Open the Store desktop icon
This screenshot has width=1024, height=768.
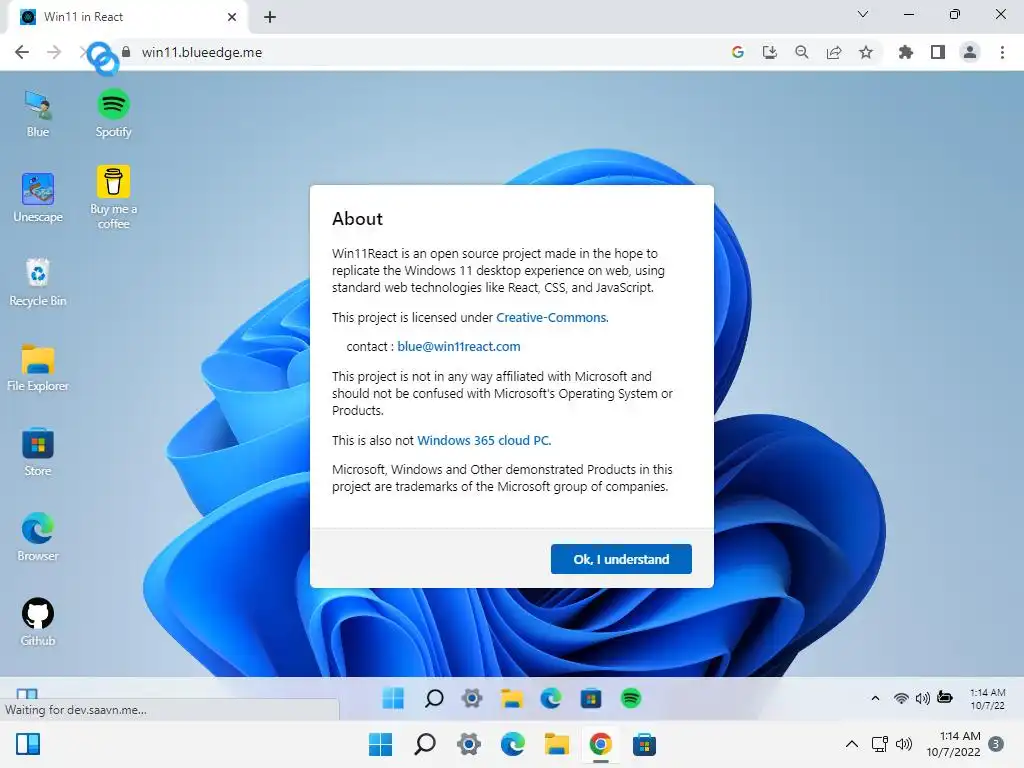(x=38, y=453)
